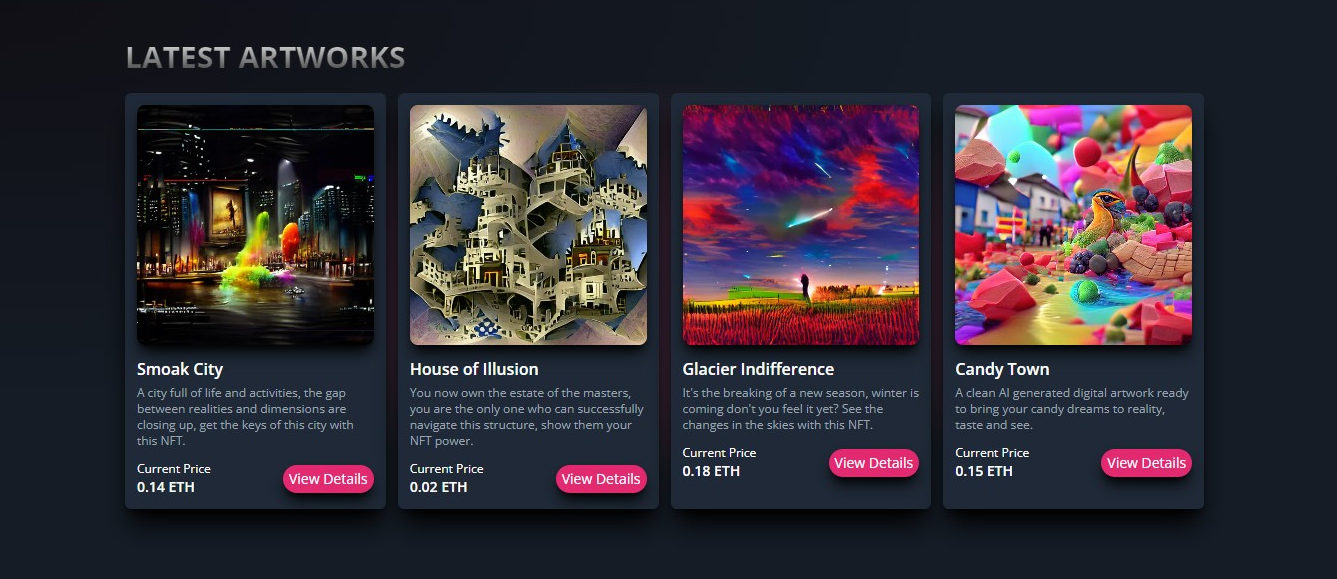Click the Latest Artworks heading
This screenshot has width=1337, height=579.
point(265,57)
